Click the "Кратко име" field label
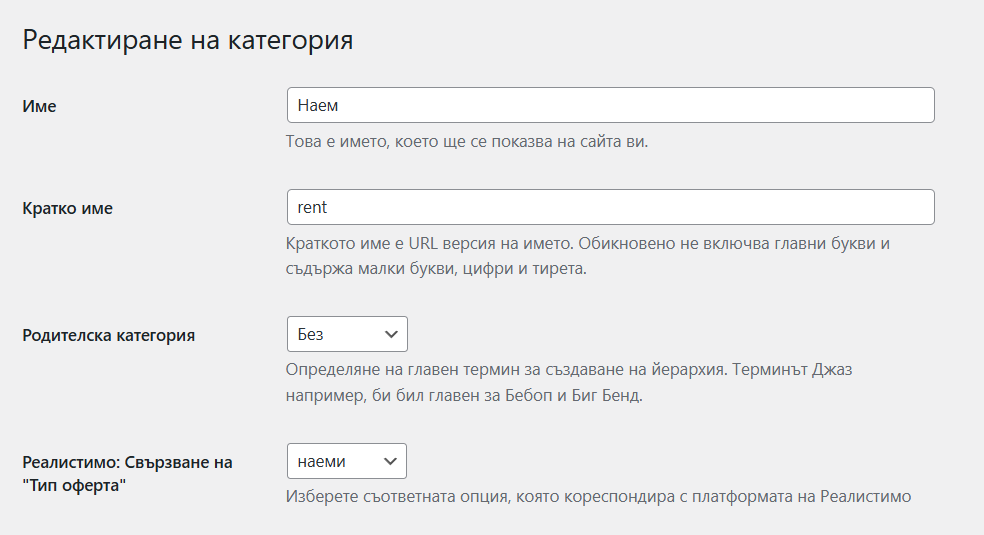The width and height of the screenshot is (984, 535). (x=67, y=208)
